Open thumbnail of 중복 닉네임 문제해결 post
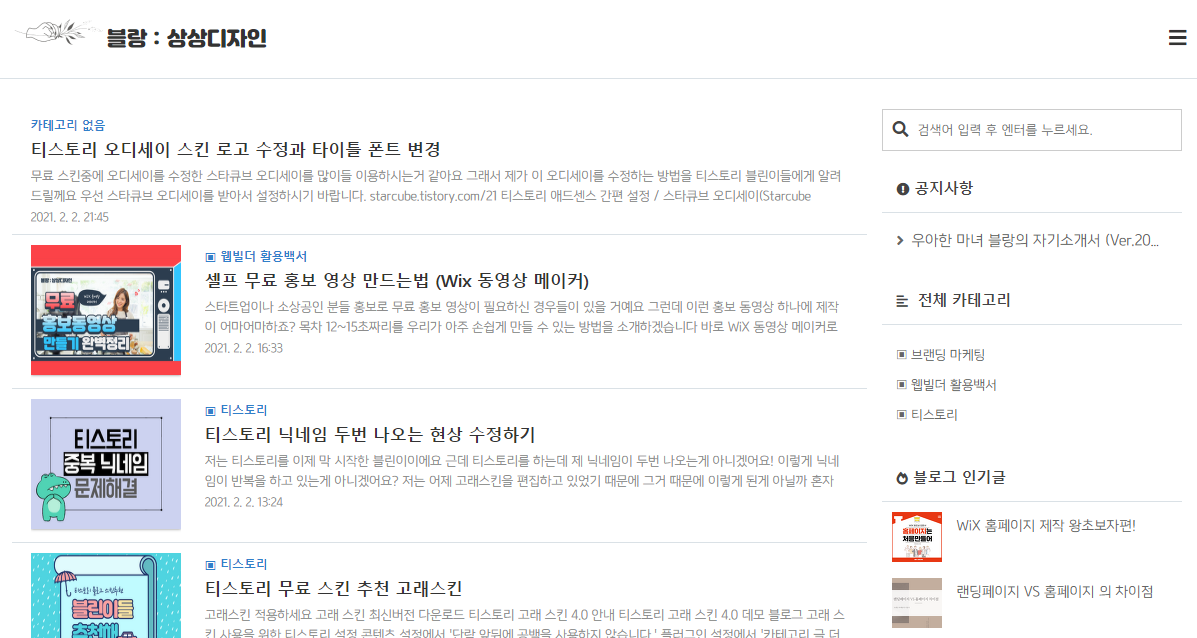This screenshot has height=638, width=1197. 106,464
